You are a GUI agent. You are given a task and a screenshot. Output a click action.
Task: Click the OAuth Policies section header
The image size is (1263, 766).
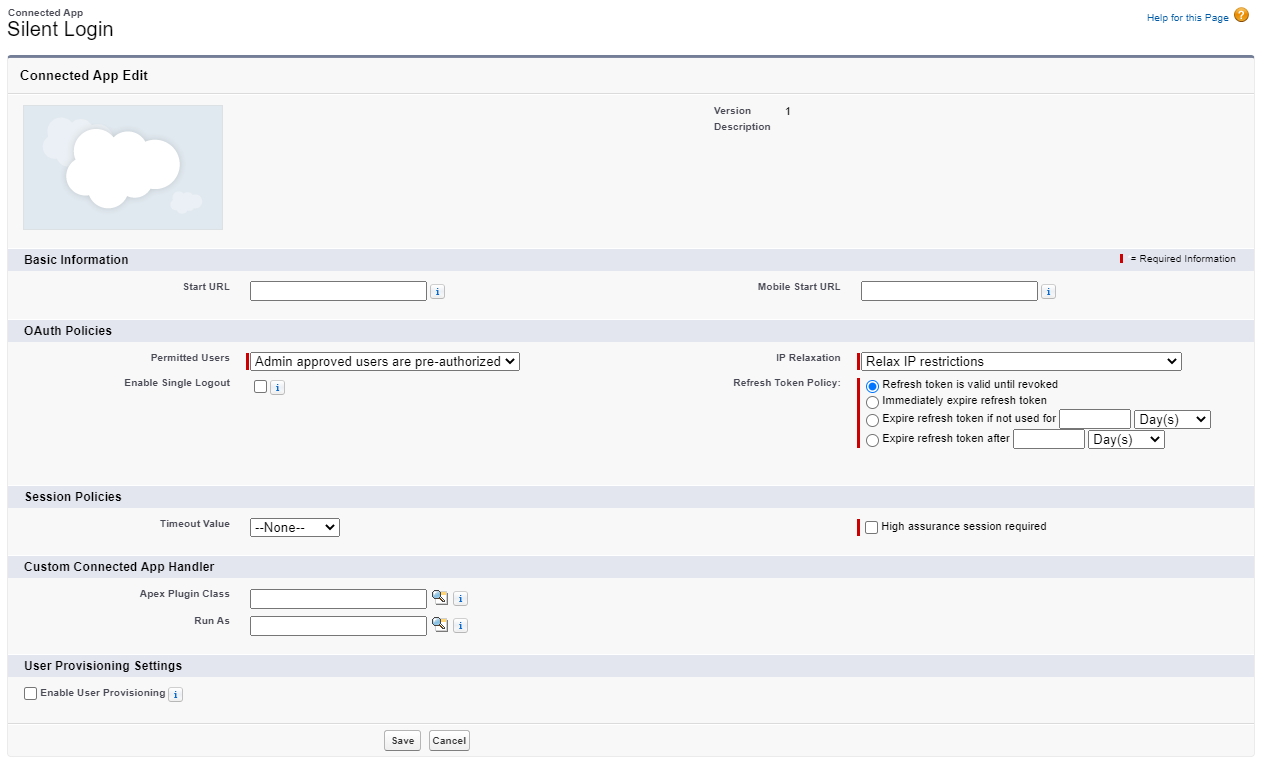(68, 331)
